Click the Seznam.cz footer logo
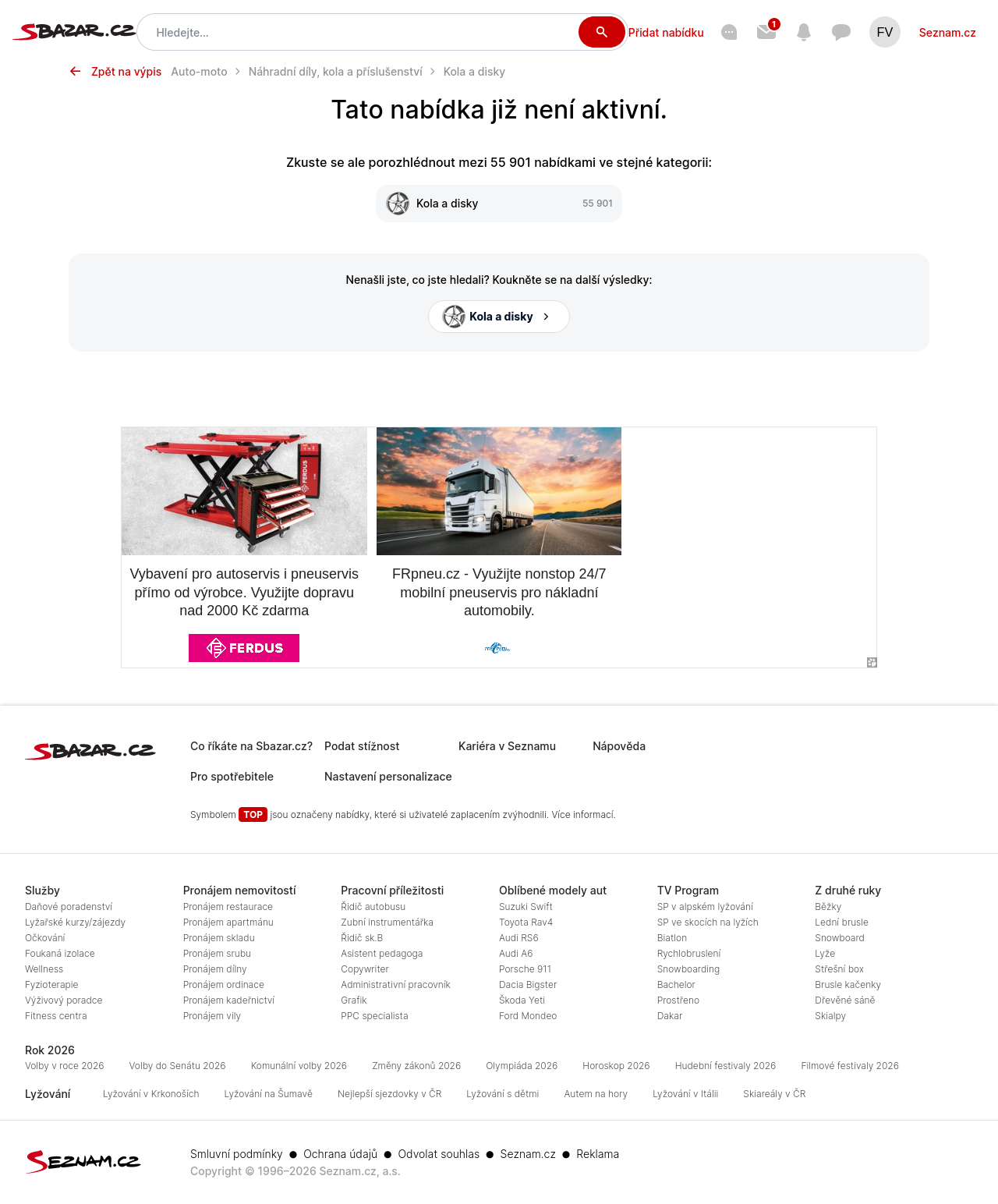 point(83,1161)
